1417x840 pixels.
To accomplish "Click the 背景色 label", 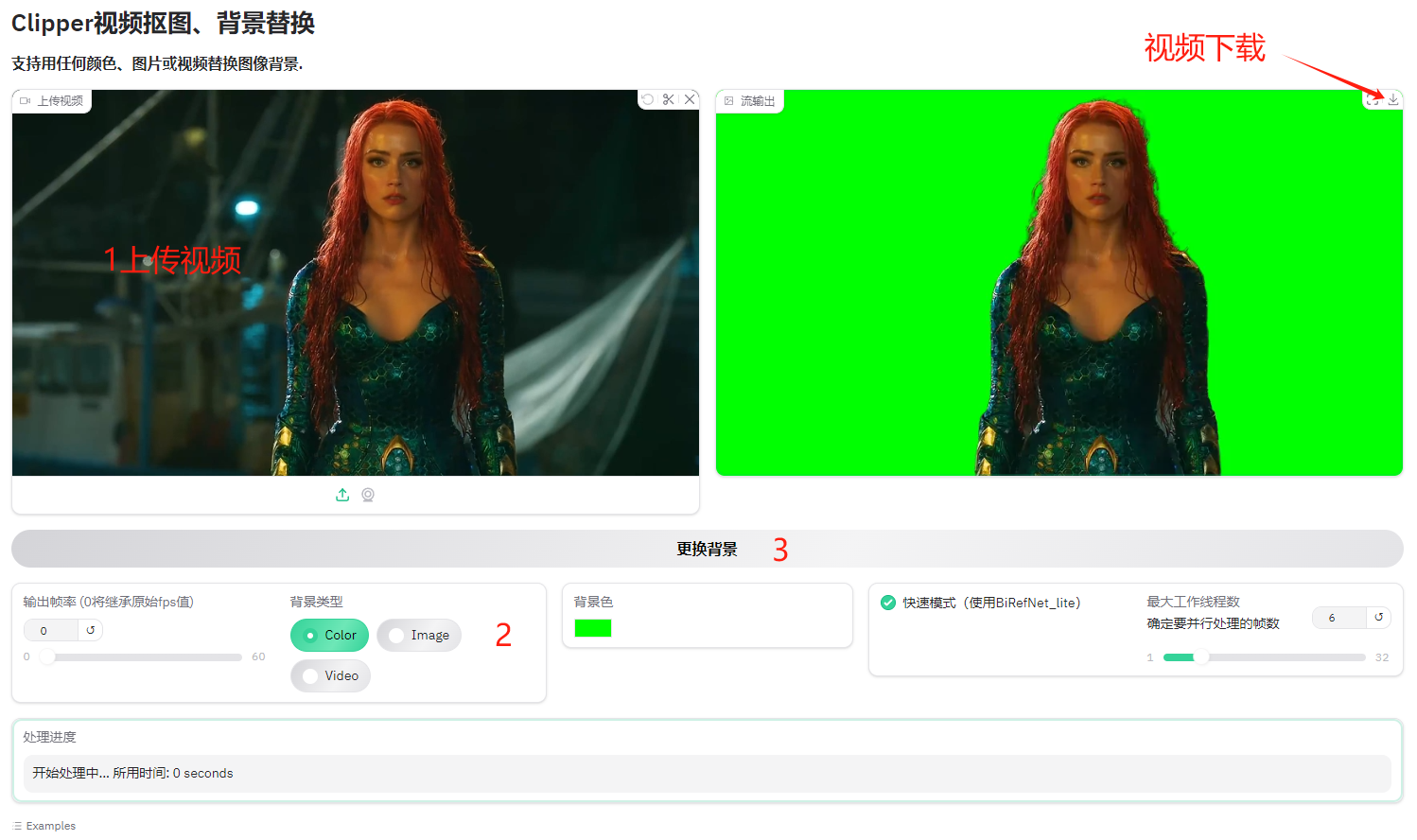I will pos(593,602).
